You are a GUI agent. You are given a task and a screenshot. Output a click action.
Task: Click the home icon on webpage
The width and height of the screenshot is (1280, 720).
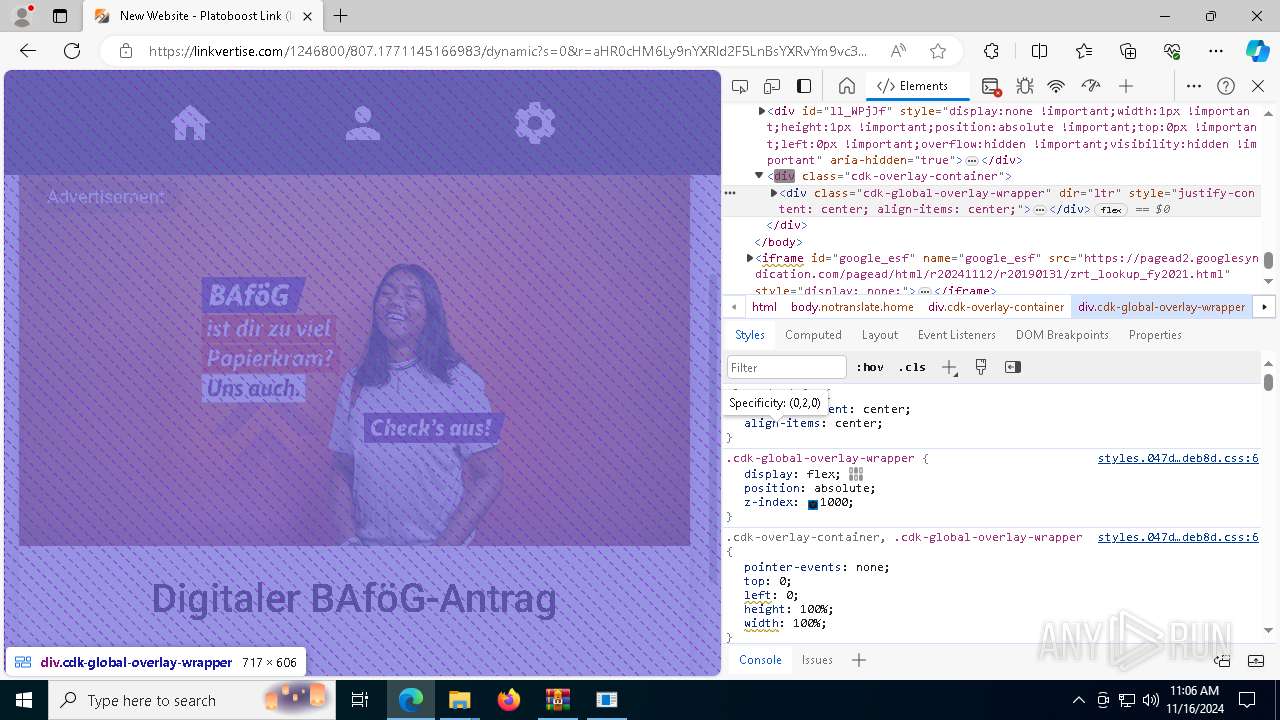[190, 123]
